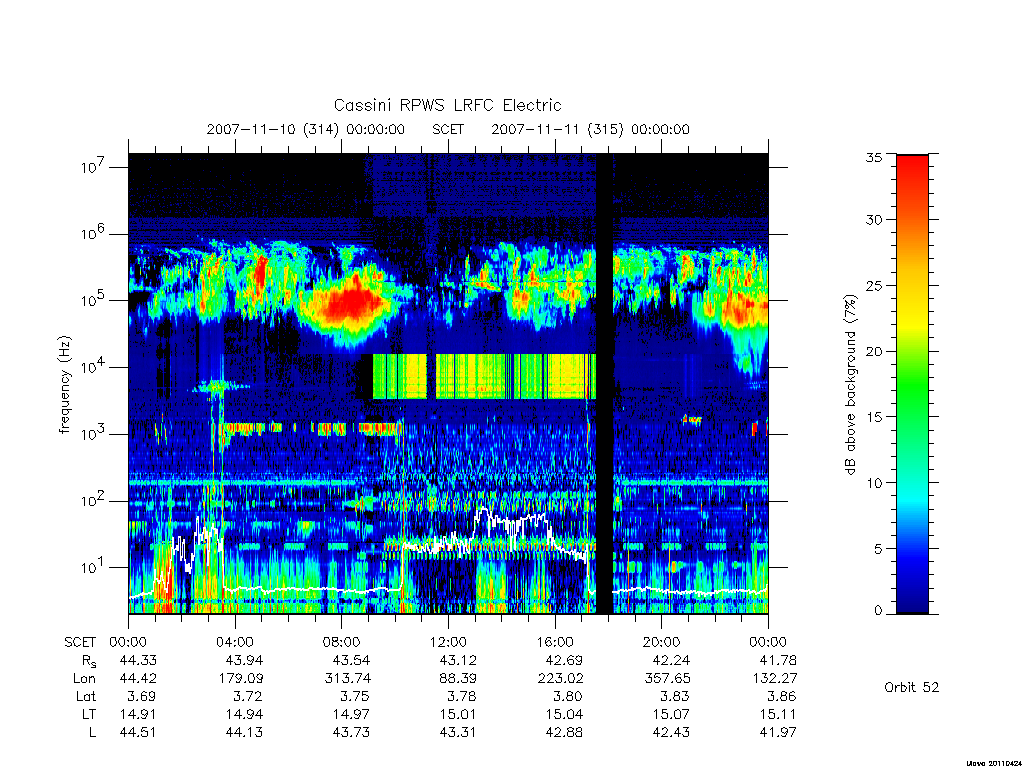Click the start date 2007-11-10 (314) label

pyautogui.click(x=272, y=129)
